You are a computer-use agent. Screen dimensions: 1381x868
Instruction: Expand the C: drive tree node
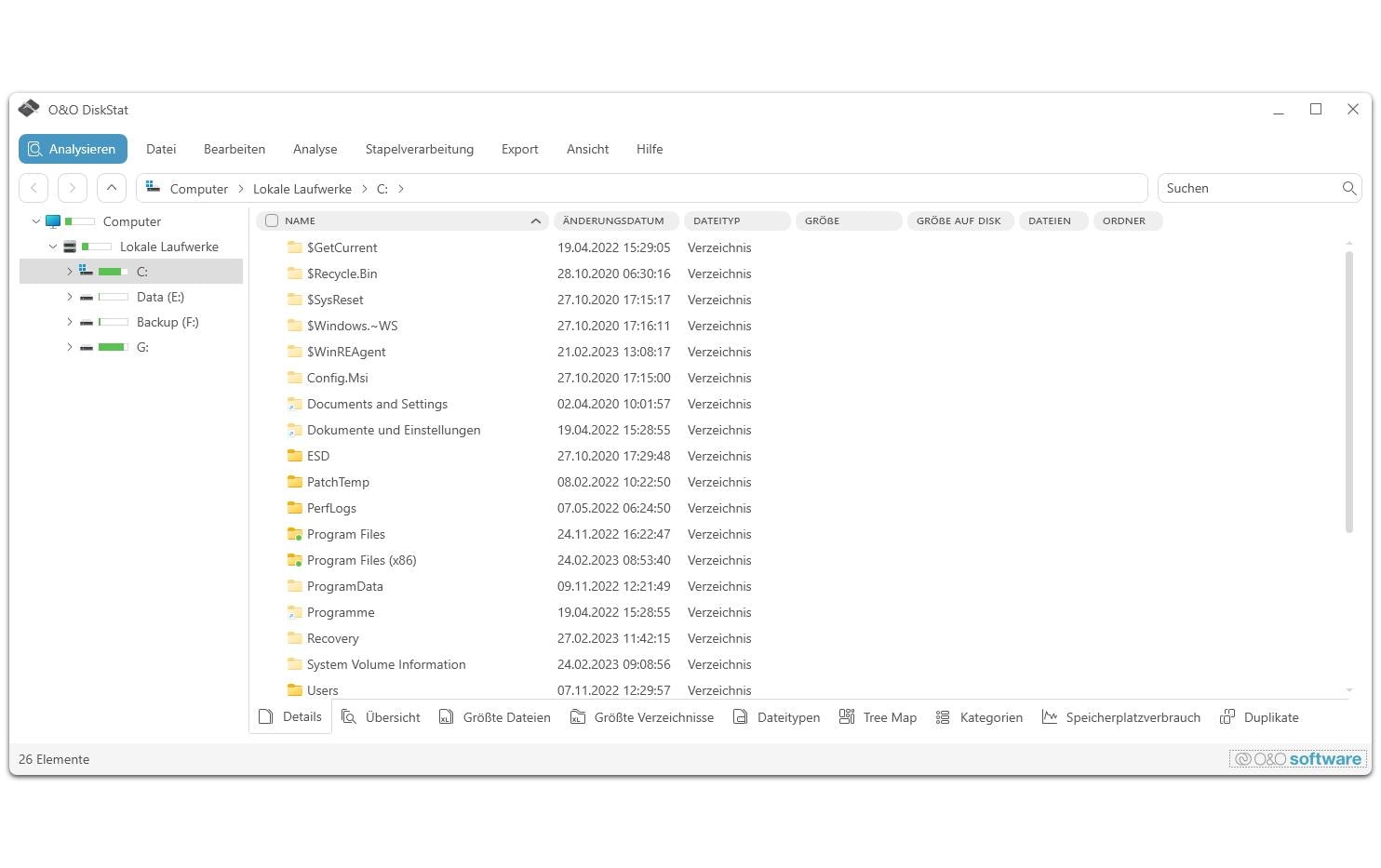click(69, 272)
